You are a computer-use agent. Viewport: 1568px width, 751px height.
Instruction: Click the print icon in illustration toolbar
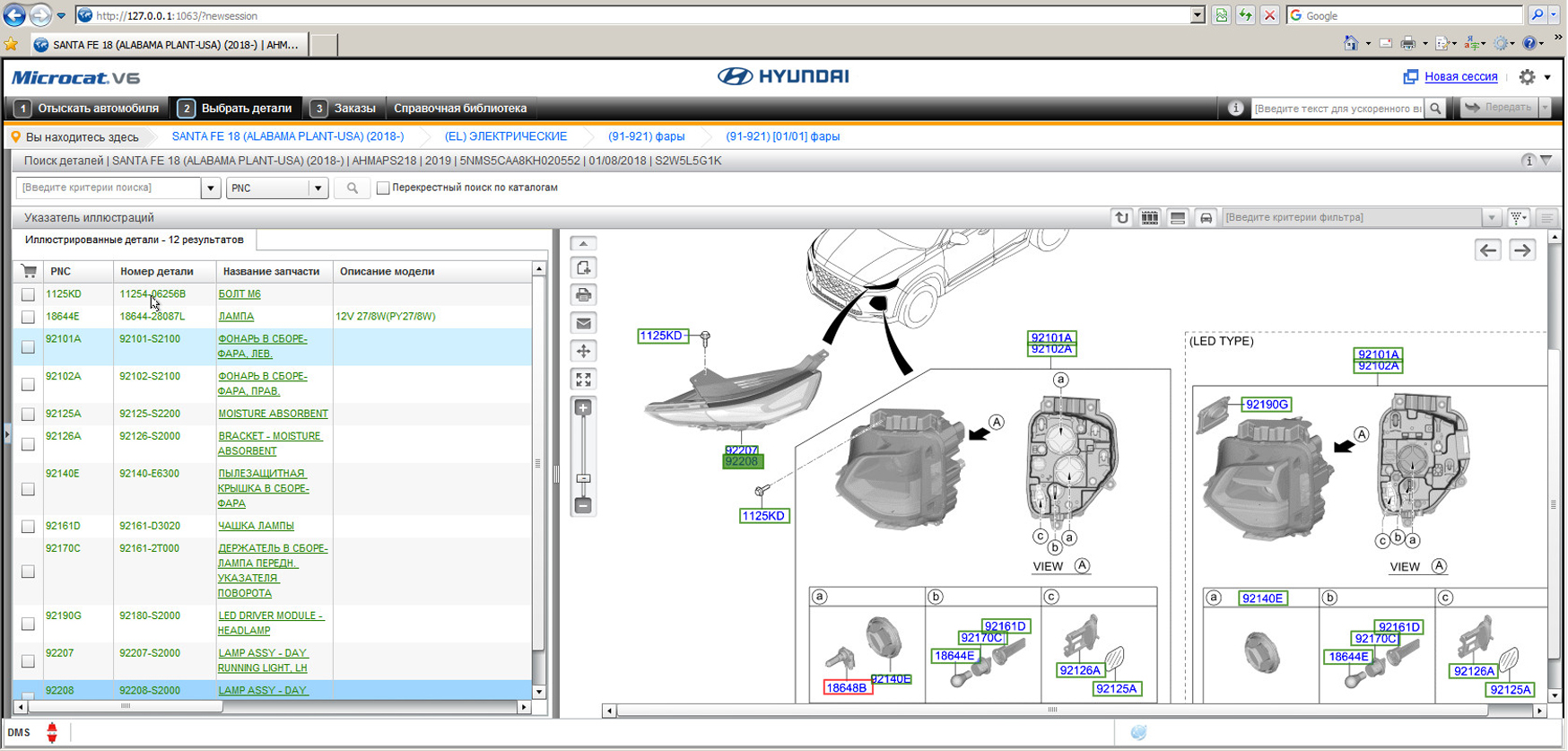click(x=583, y=295)
